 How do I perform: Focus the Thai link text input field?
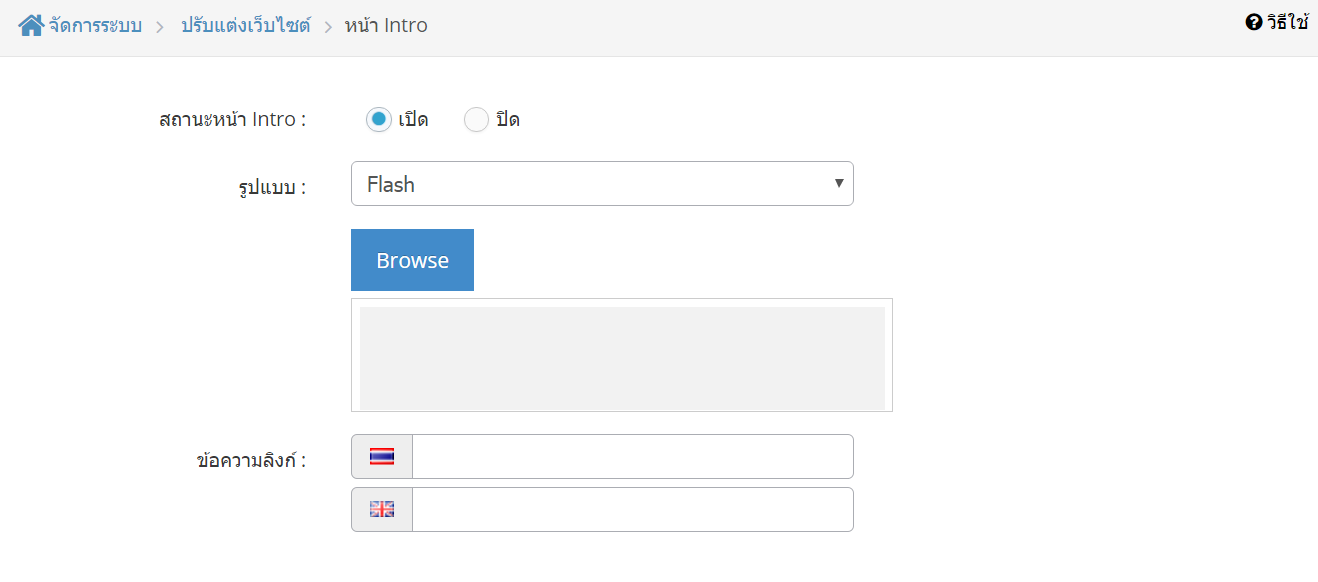633,457
